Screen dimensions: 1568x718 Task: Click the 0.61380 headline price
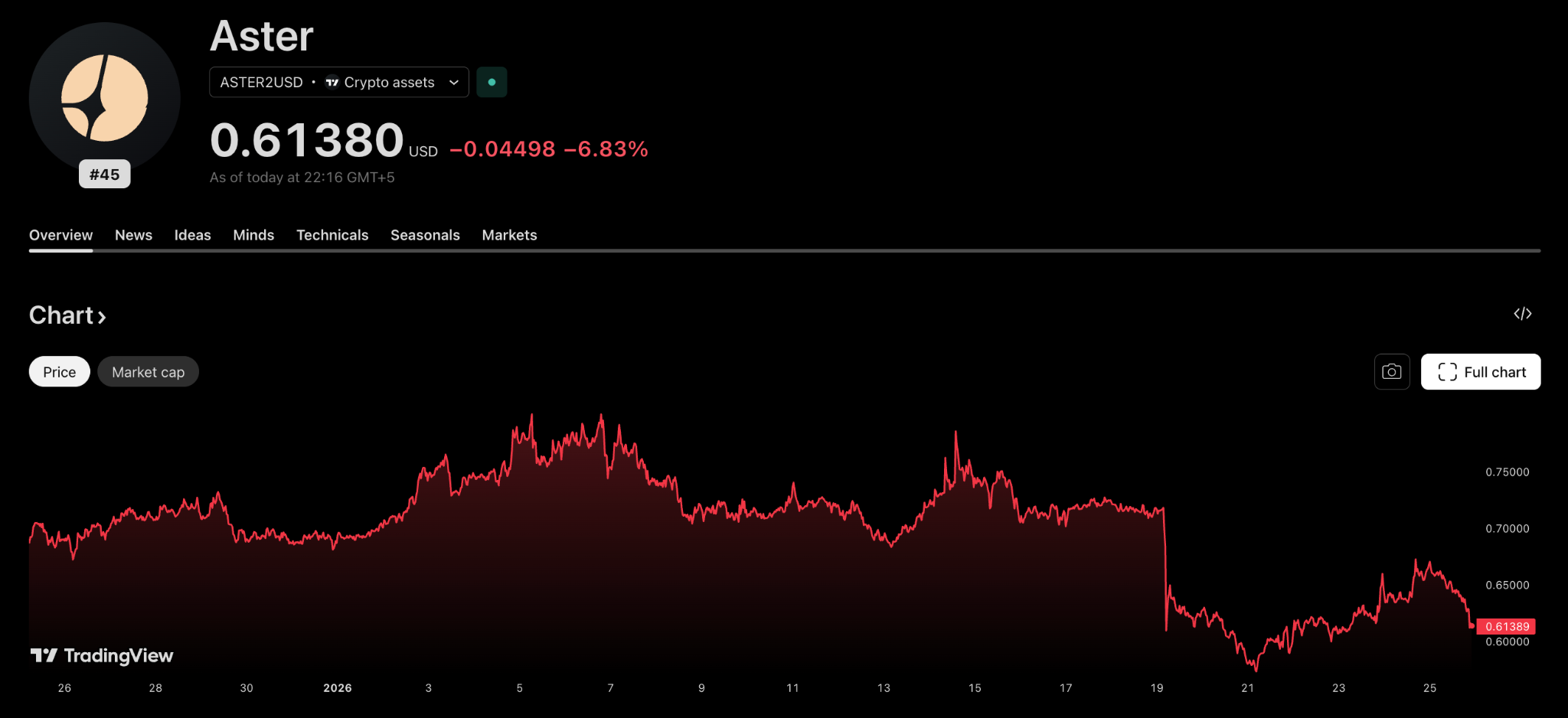307,140
